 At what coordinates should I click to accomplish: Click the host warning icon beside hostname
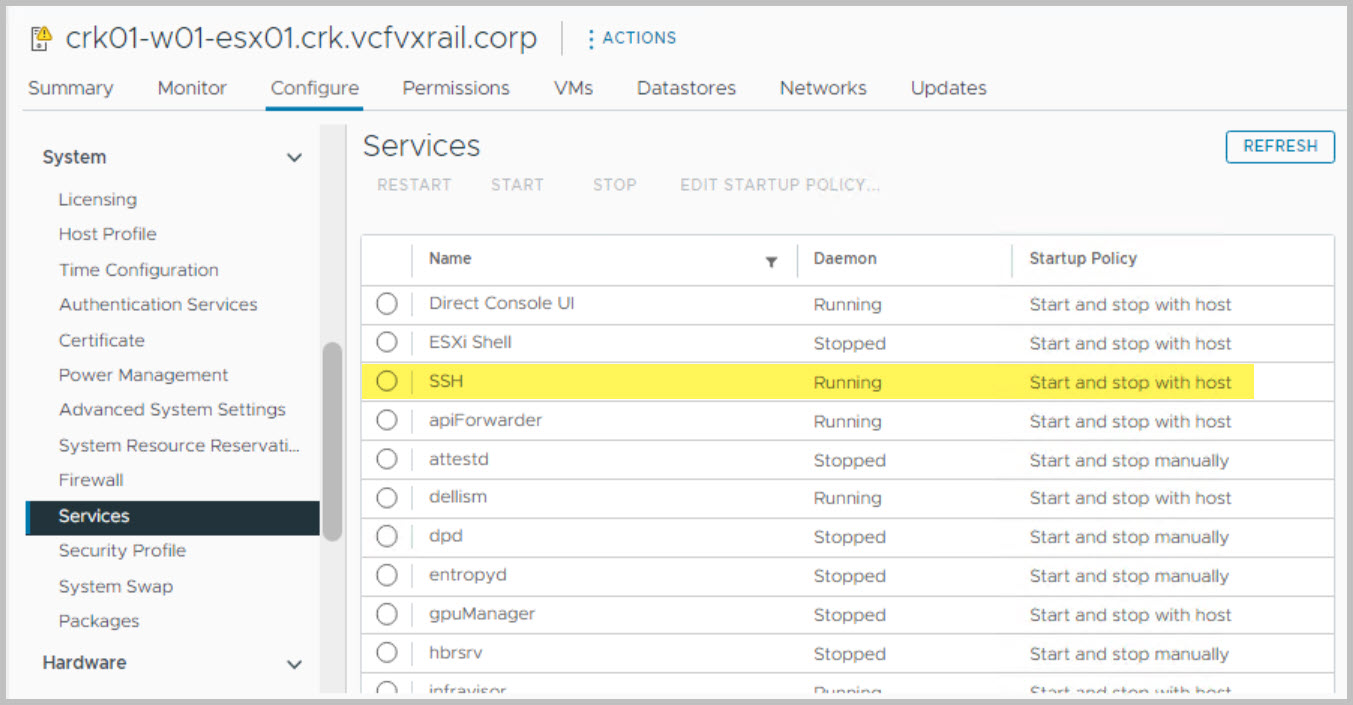[x=41, y=39]
